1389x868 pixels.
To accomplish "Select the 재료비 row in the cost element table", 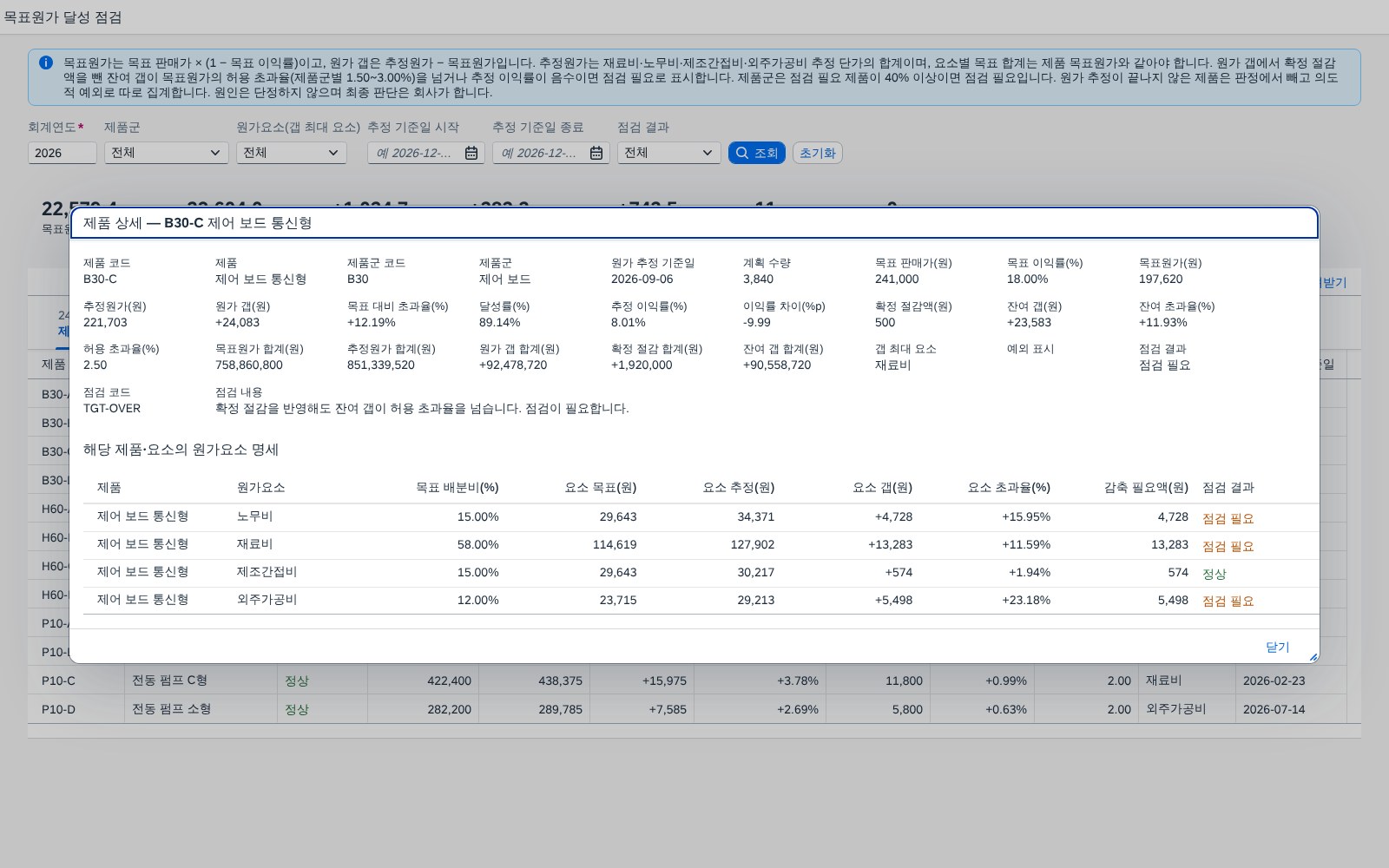I will (701, 545).
